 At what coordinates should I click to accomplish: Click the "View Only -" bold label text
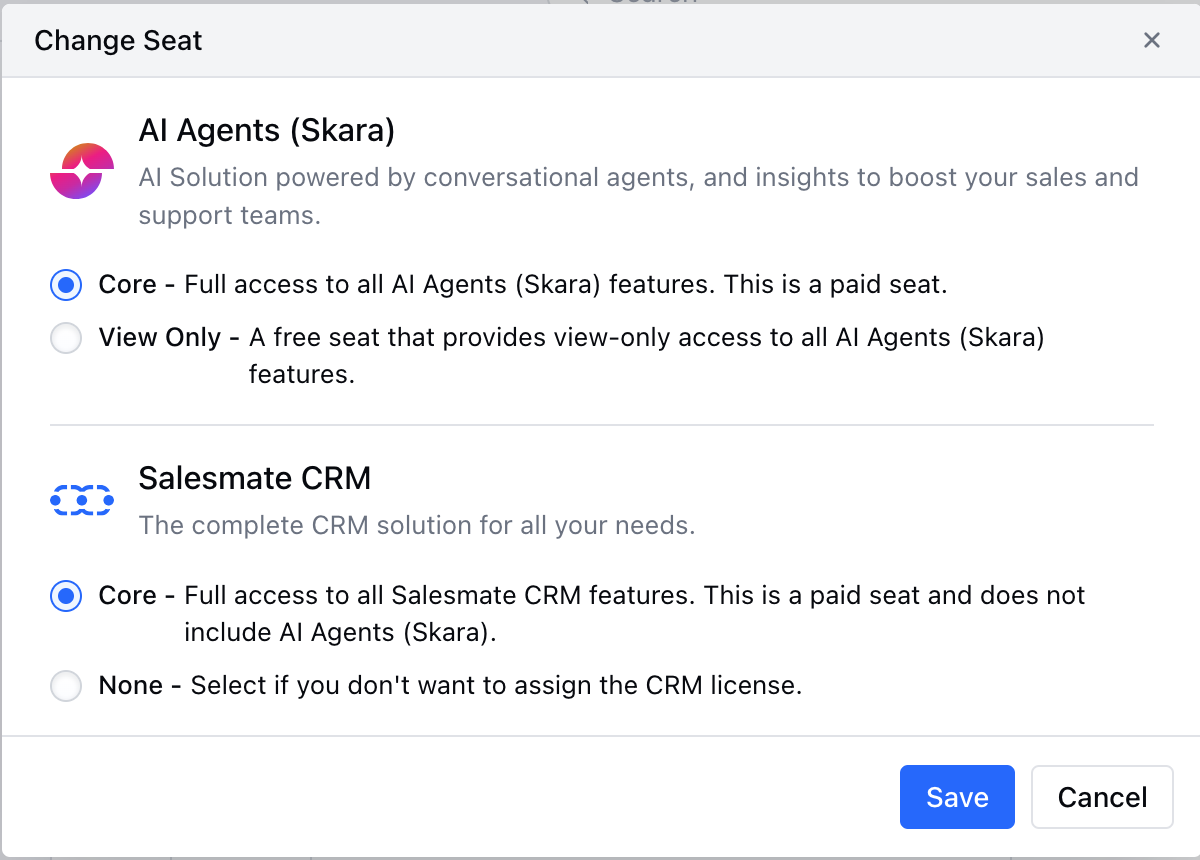point(169,338)
